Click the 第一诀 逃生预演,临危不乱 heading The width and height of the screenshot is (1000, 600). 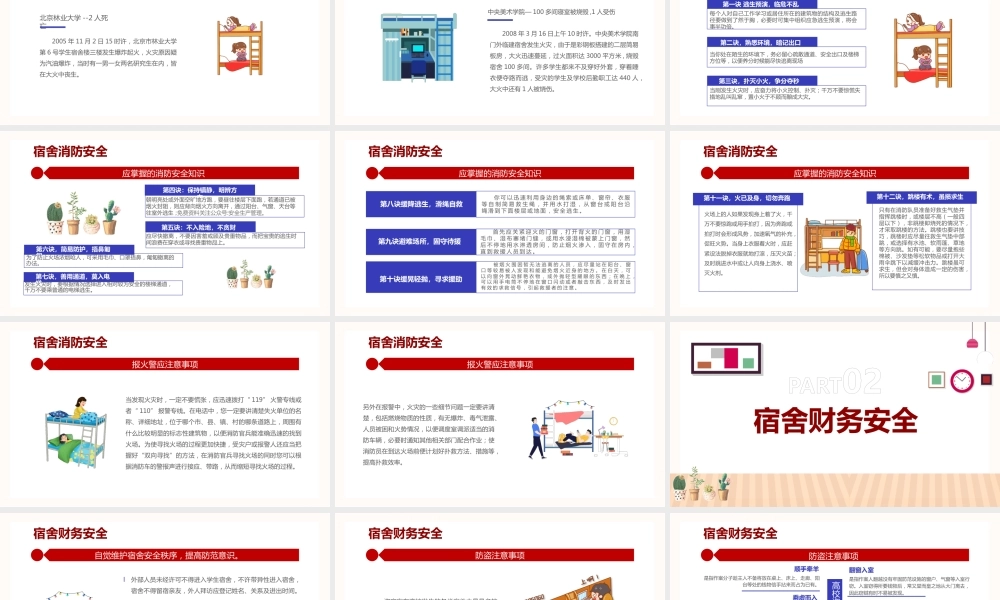(761, 4)
